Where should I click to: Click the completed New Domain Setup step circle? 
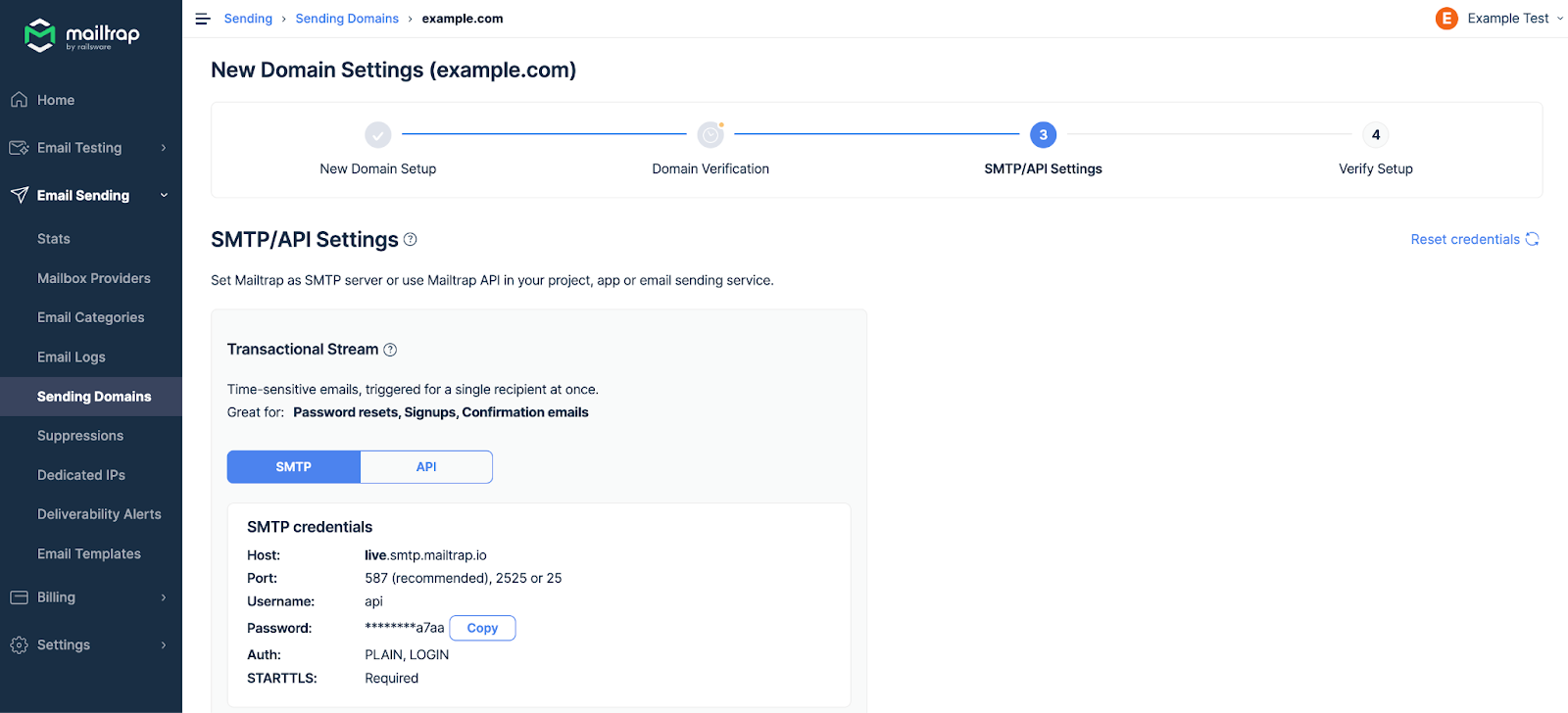click(378, 134)
